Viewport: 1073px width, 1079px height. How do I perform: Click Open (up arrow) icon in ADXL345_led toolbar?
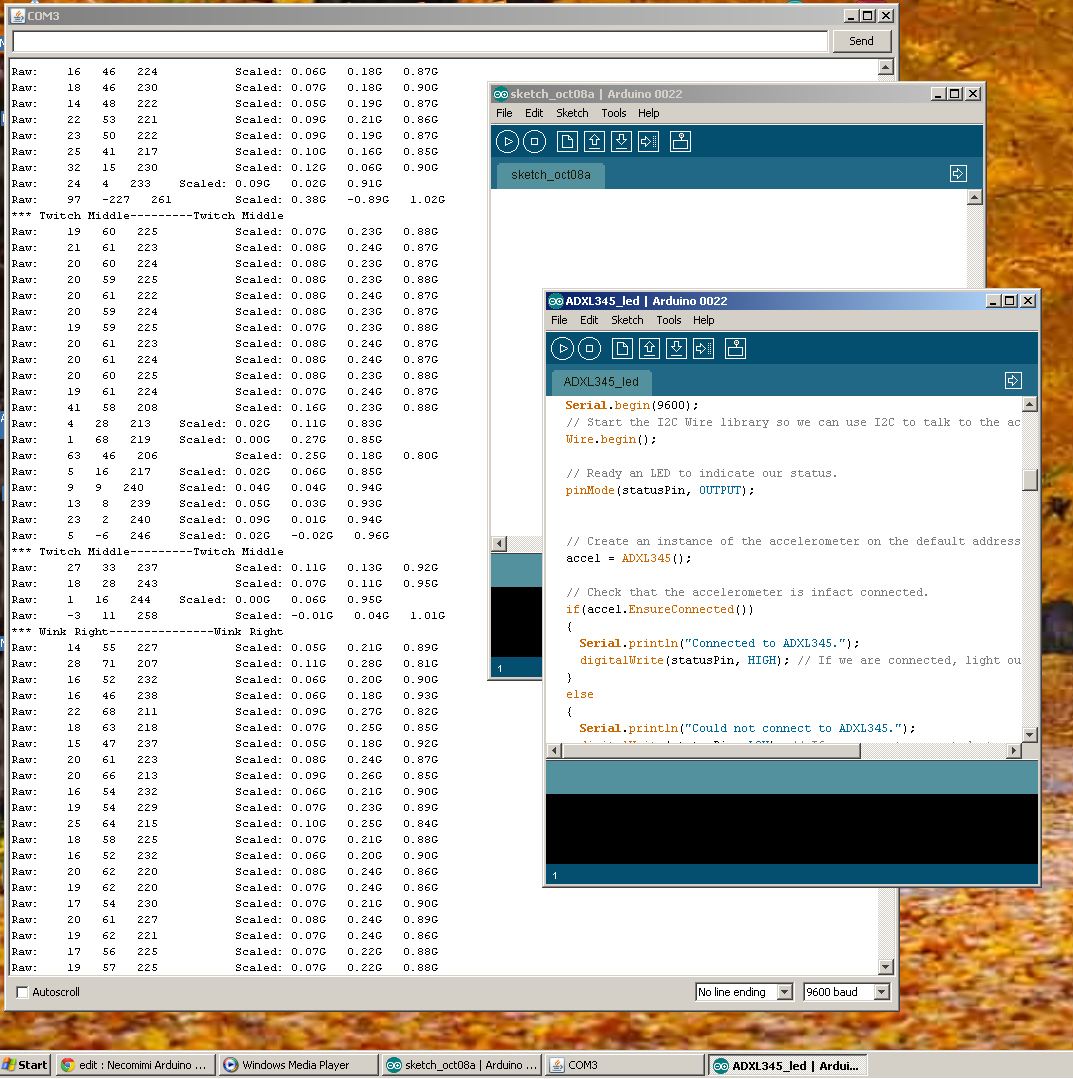click(x=649, y=349)
